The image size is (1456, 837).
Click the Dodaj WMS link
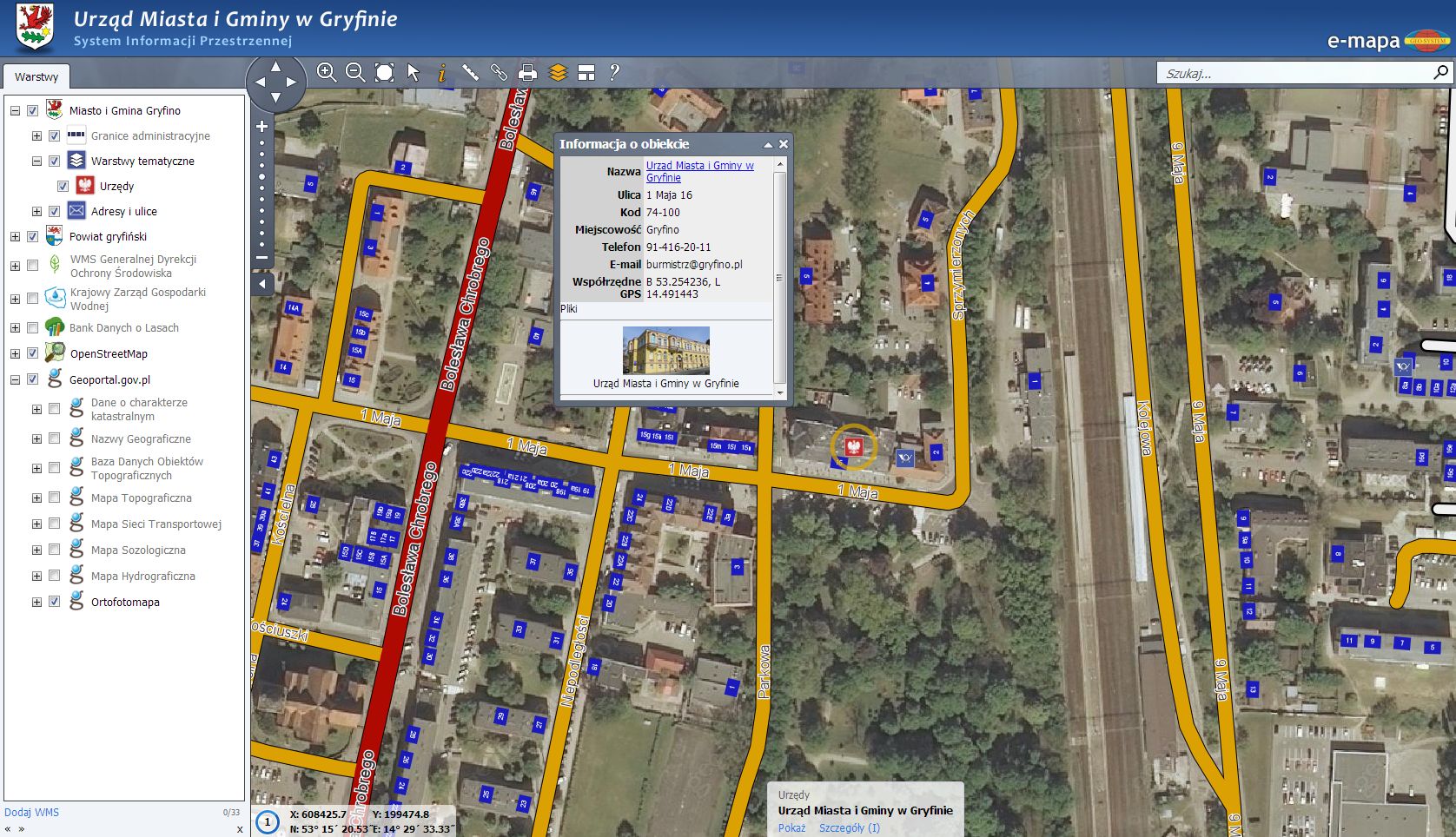32,812
